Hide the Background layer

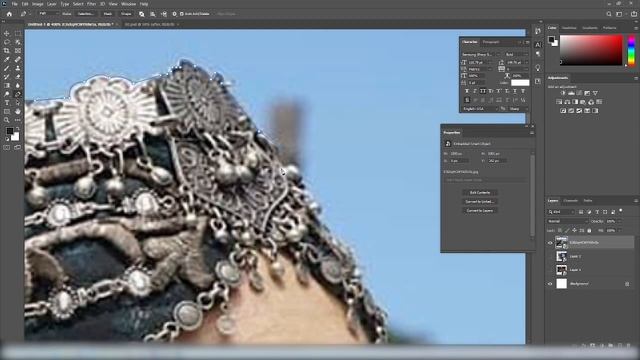click(550, 284)
